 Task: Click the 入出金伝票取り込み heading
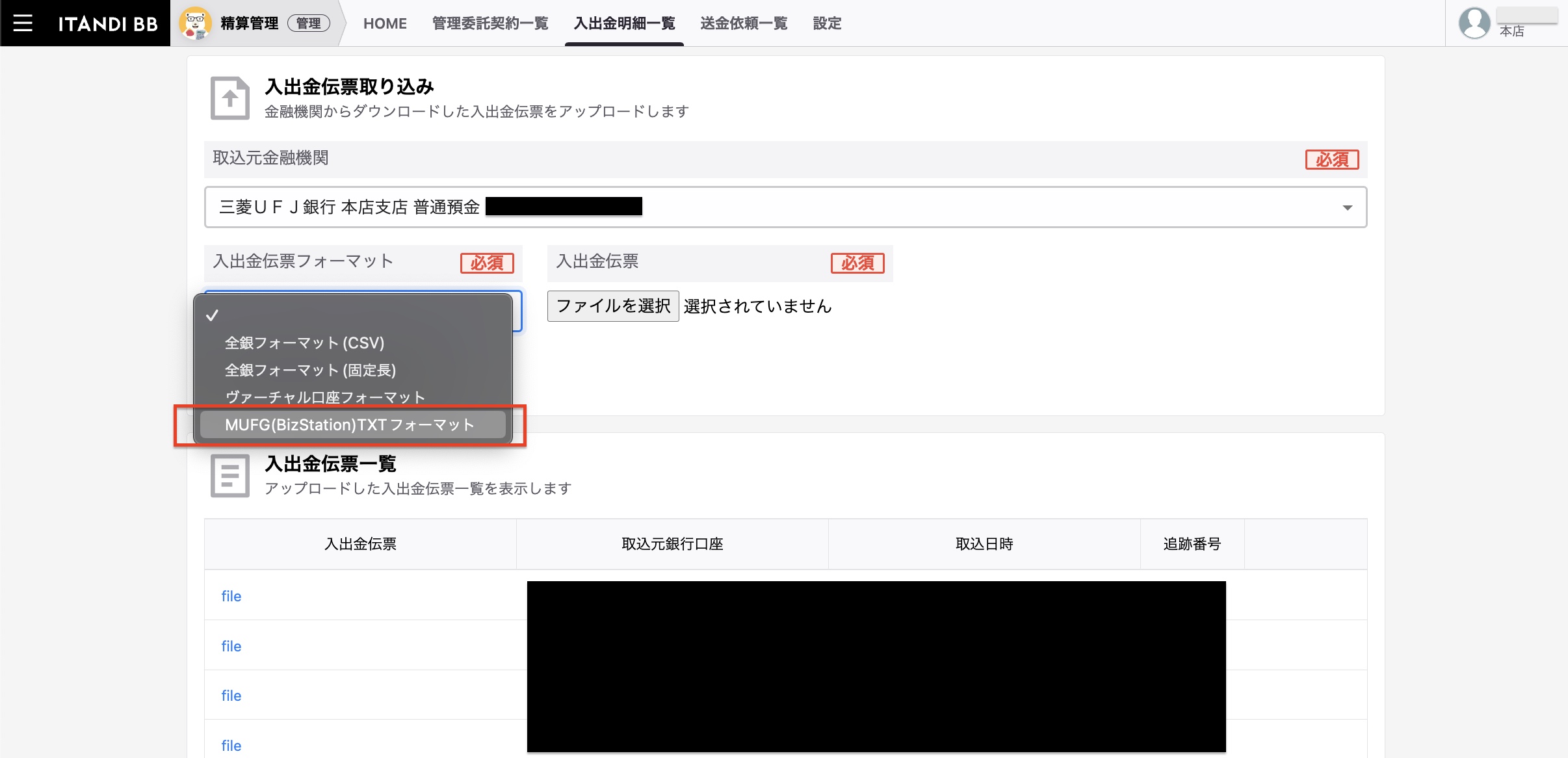(x=349, y=86)
